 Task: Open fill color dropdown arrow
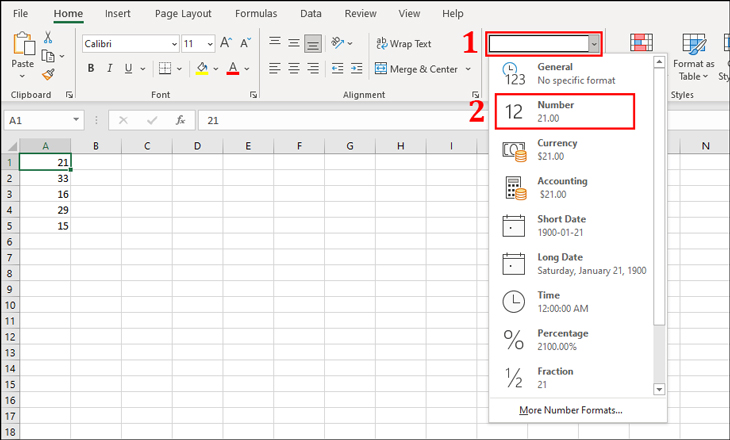[x=216, y=69]
